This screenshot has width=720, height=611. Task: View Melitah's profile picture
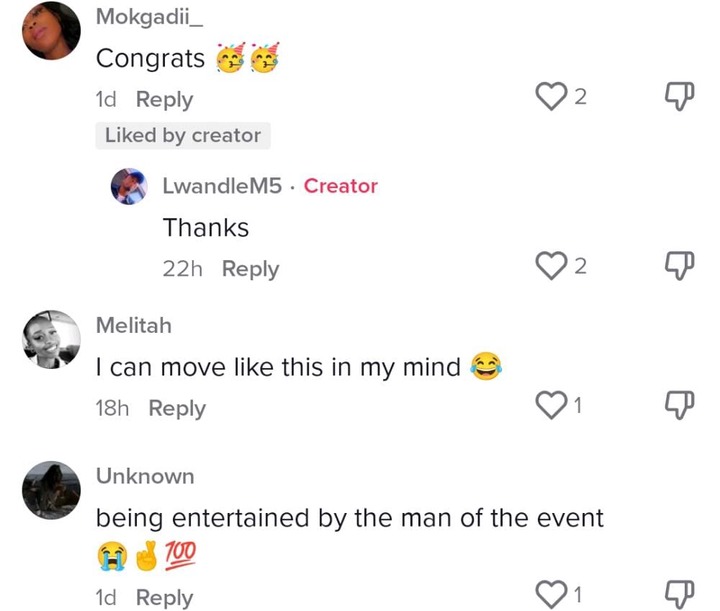coord(50,340)
